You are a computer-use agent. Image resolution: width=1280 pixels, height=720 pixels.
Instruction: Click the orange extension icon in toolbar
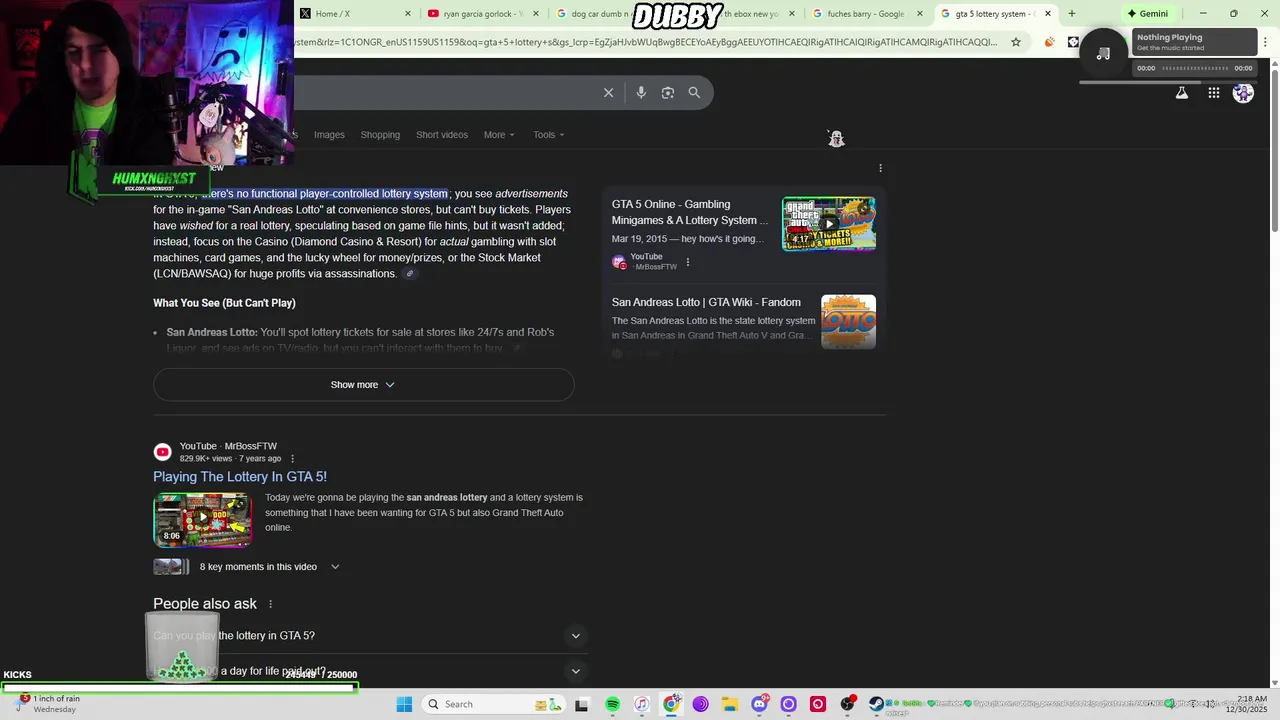point(1049,42)
